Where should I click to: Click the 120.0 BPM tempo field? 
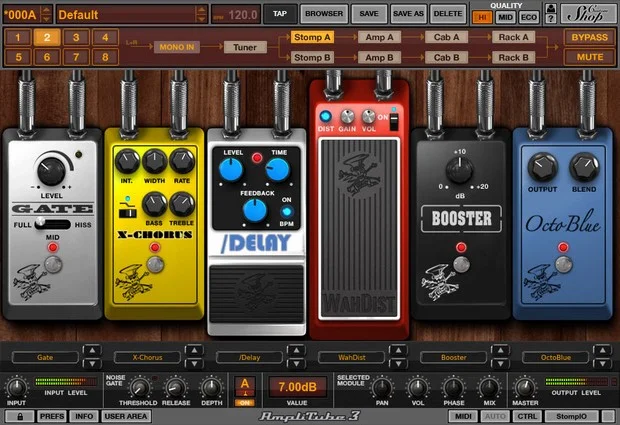(x=236, y=15)
